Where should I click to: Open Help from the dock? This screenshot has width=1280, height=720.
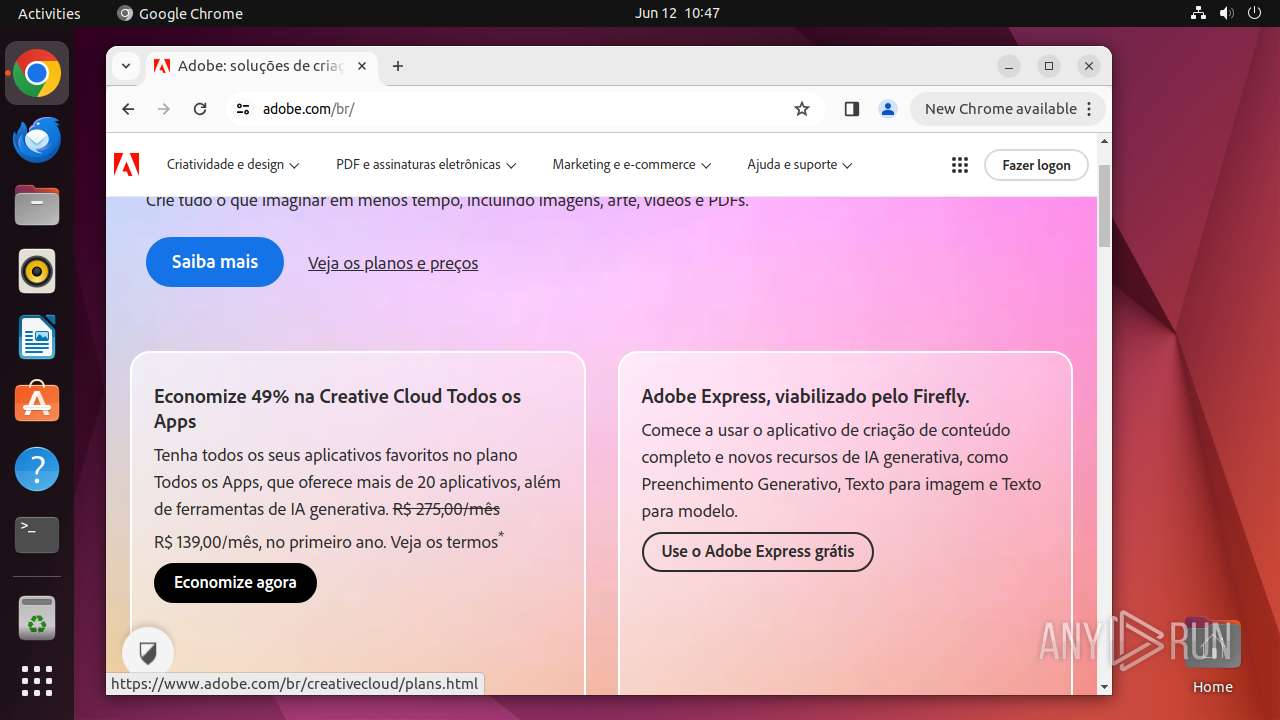tap(37, 468)
